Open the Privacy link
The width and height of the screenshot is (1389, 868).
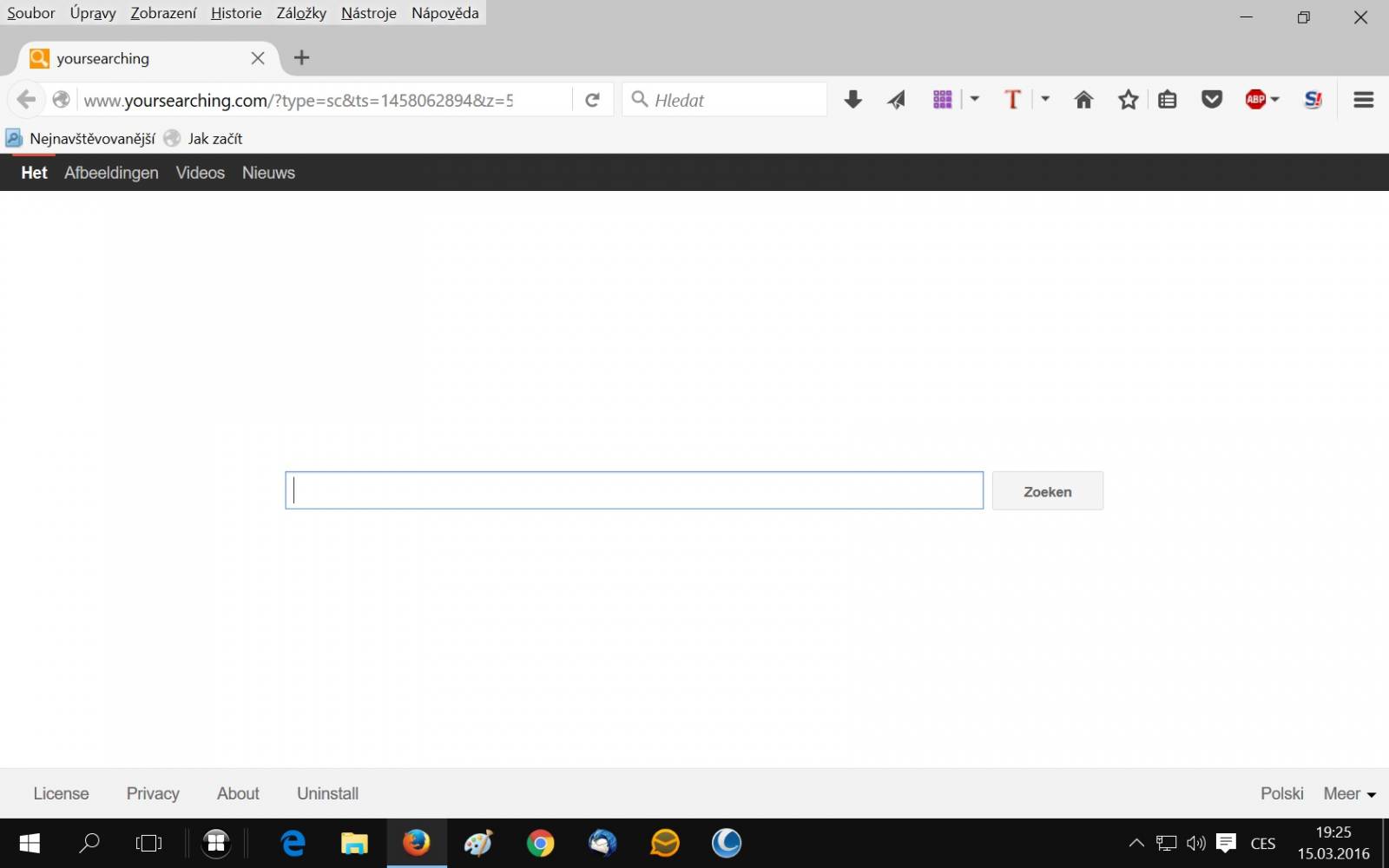153,793
